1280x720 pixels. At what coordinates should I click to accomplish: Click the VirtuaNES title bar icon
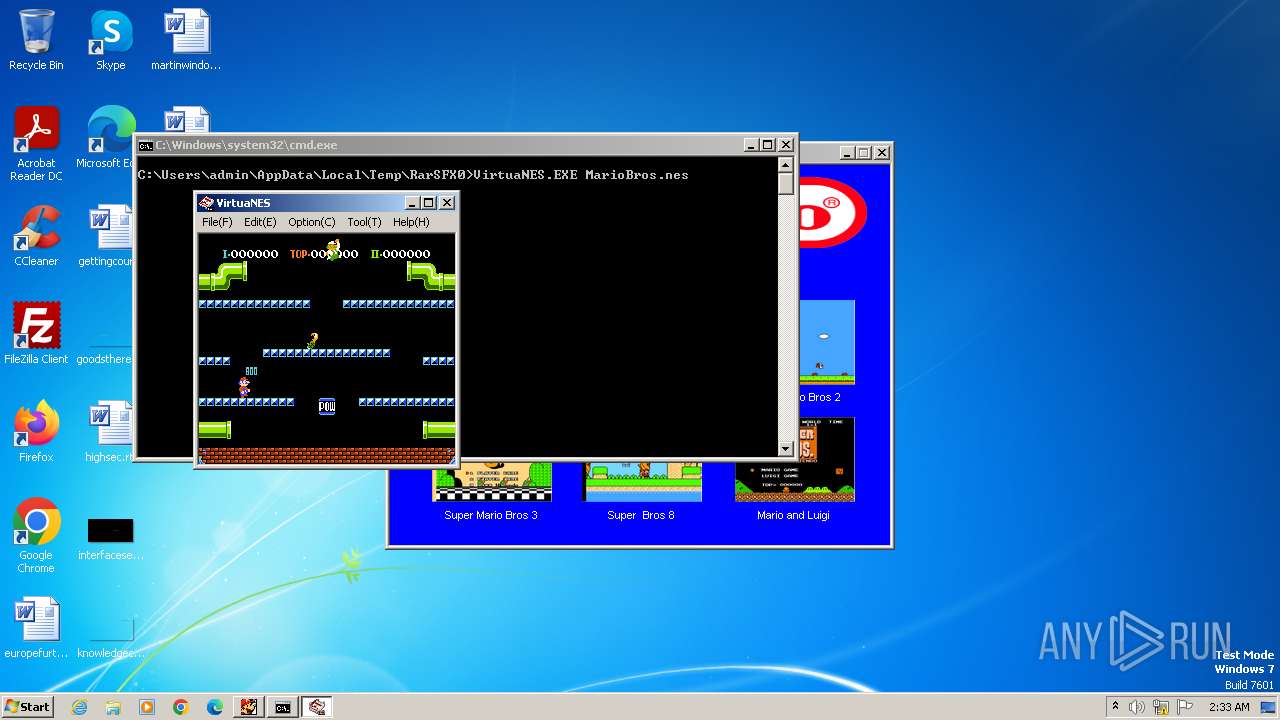click(x=206, y=203)
